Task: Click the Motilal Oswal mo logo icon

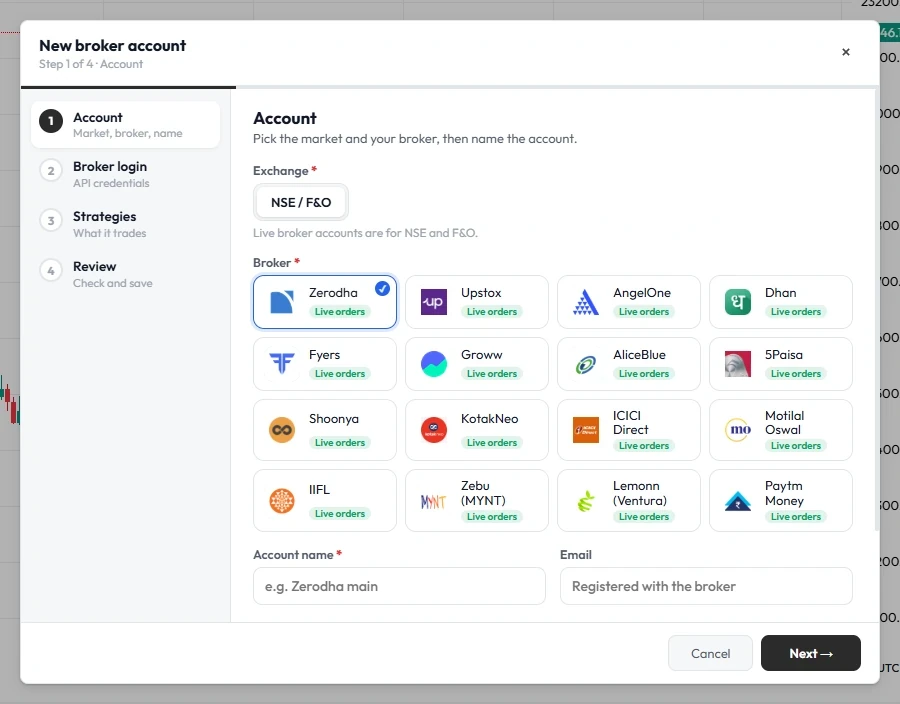Action: tap(738, 430)
